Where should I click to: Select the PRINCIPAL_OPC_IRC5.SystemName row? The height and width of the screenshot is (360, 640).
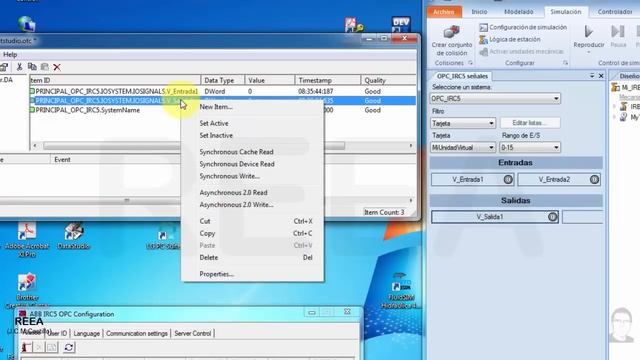click(224, 110)
